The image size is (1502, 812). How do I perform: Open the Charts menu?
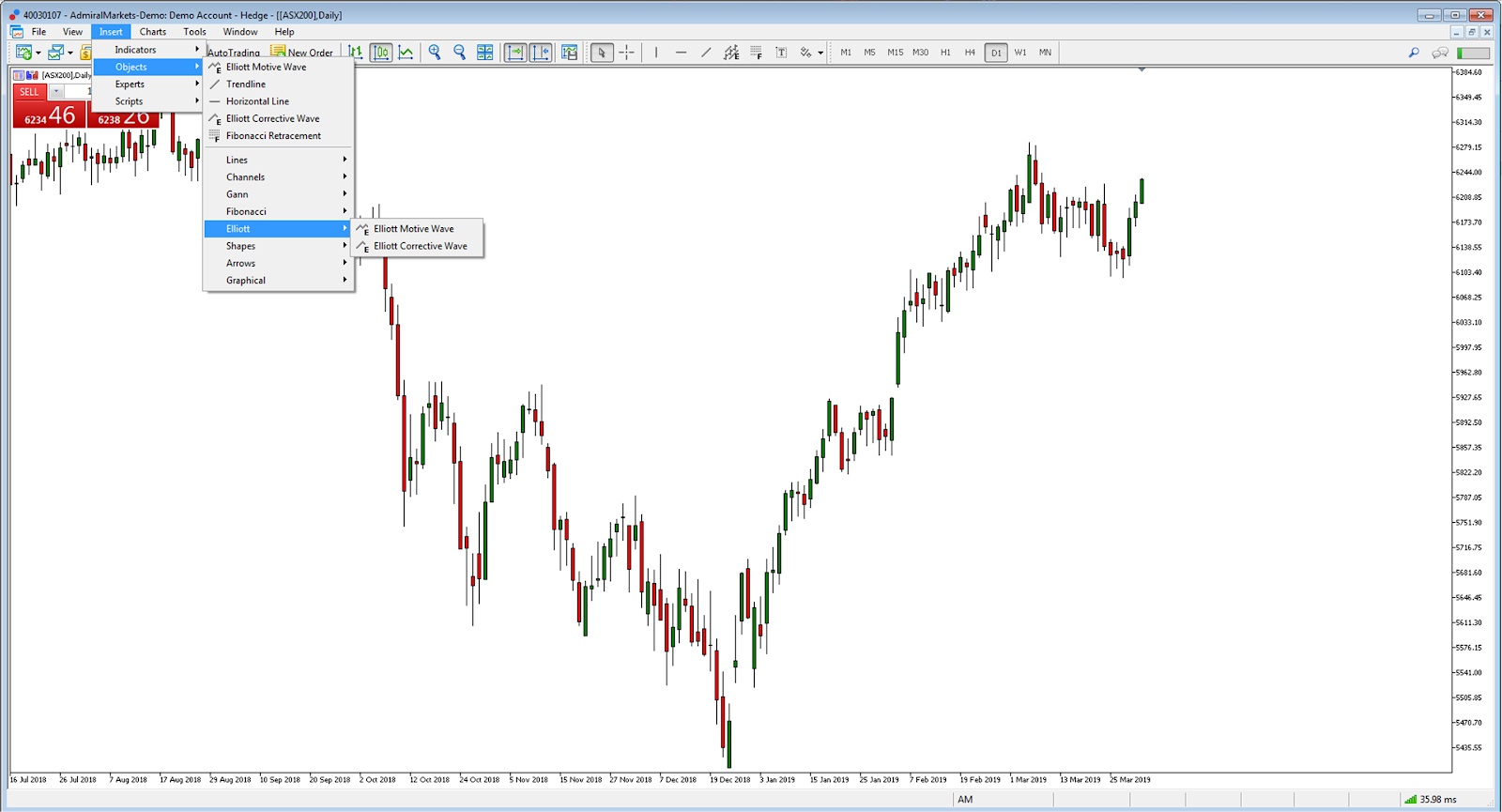coord(153,32)
